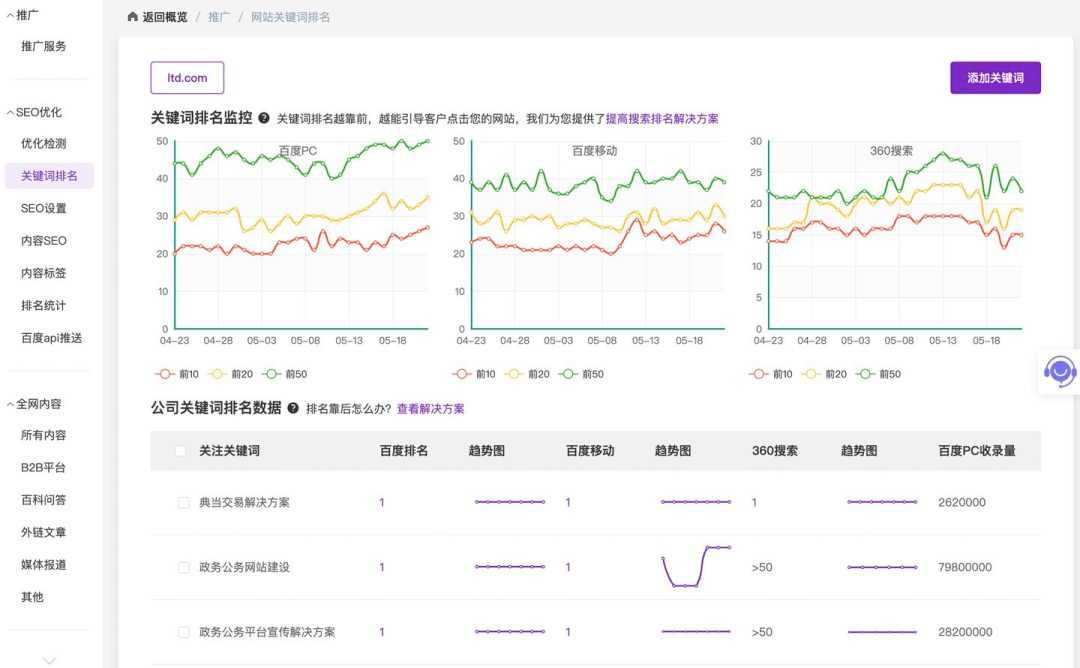The width and height of the screenshot is (1080, 668).
Task: Open SEO设置 in the sidebar
Action: (x=43, y=208)
